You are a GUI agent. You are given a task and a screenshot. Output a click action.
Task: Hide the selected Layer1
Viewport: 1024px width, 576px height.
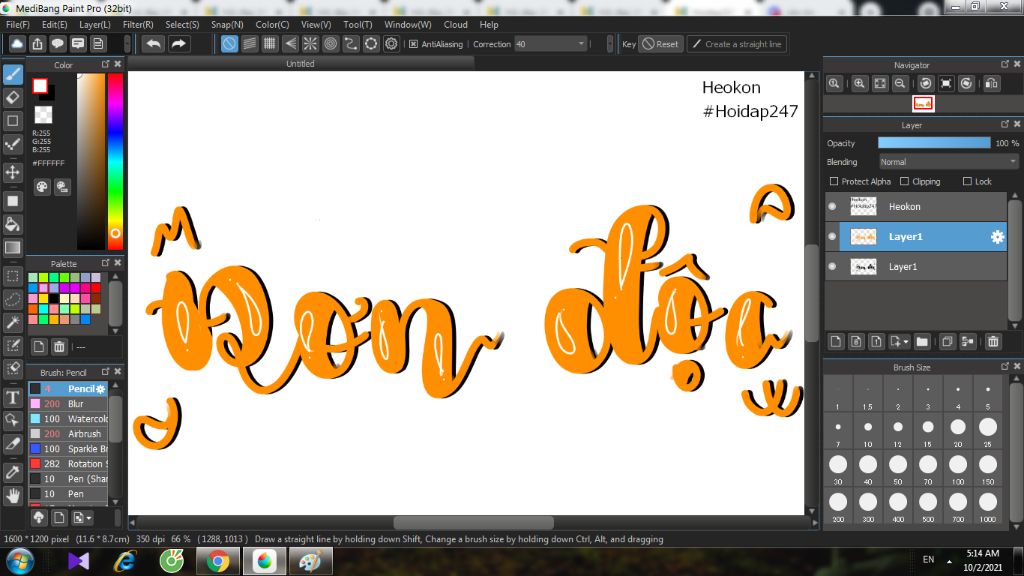point(832,236)
